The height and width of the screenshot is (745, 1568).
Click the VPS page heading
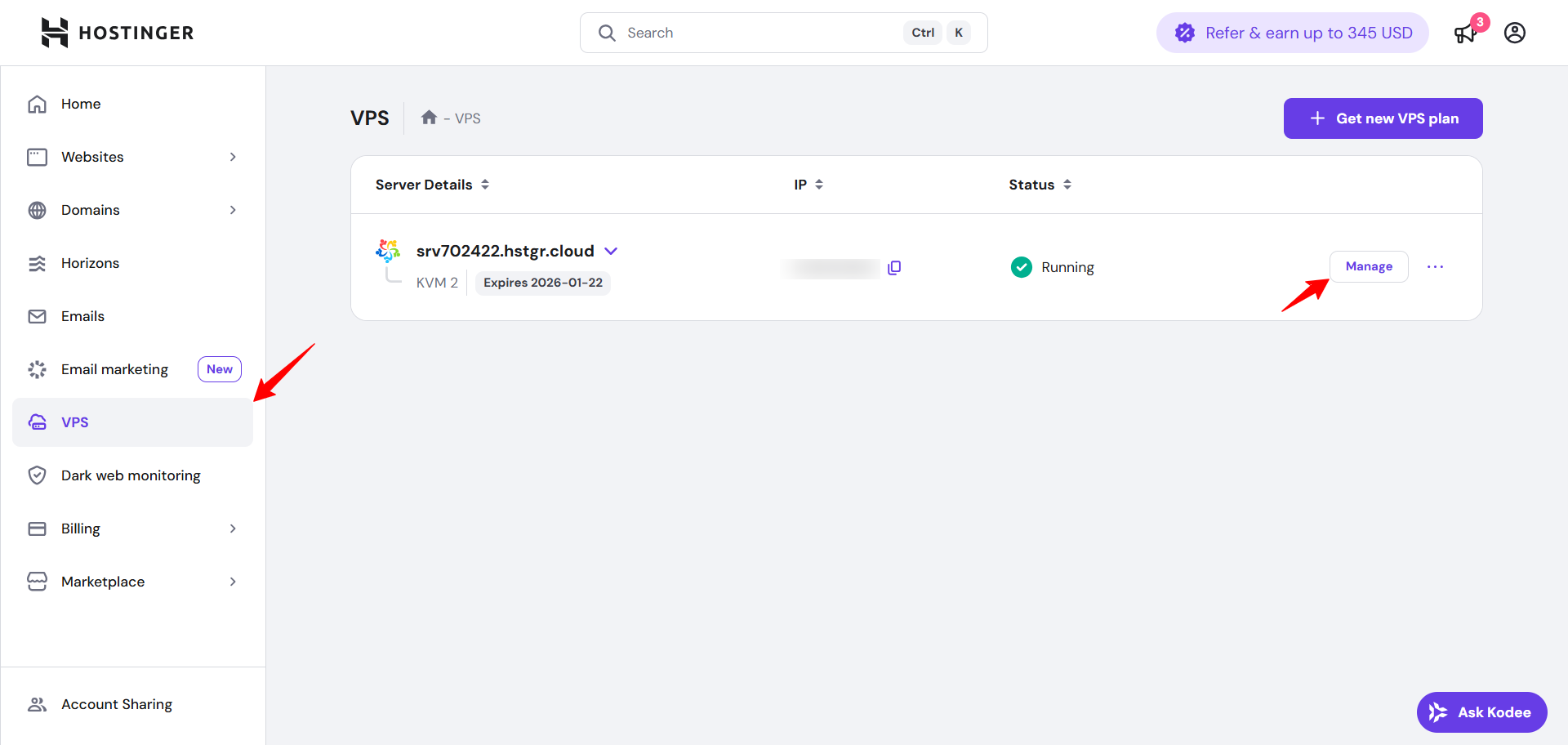pos(370,118)
